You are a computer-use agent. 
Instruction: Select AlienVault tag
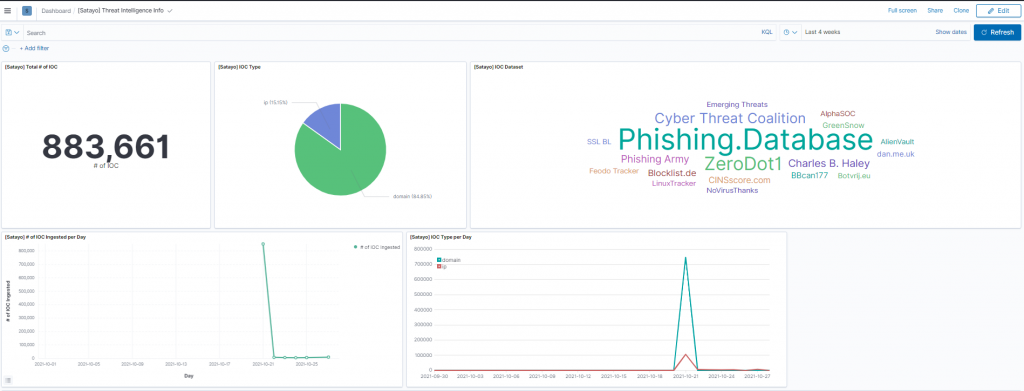[897, 142]
